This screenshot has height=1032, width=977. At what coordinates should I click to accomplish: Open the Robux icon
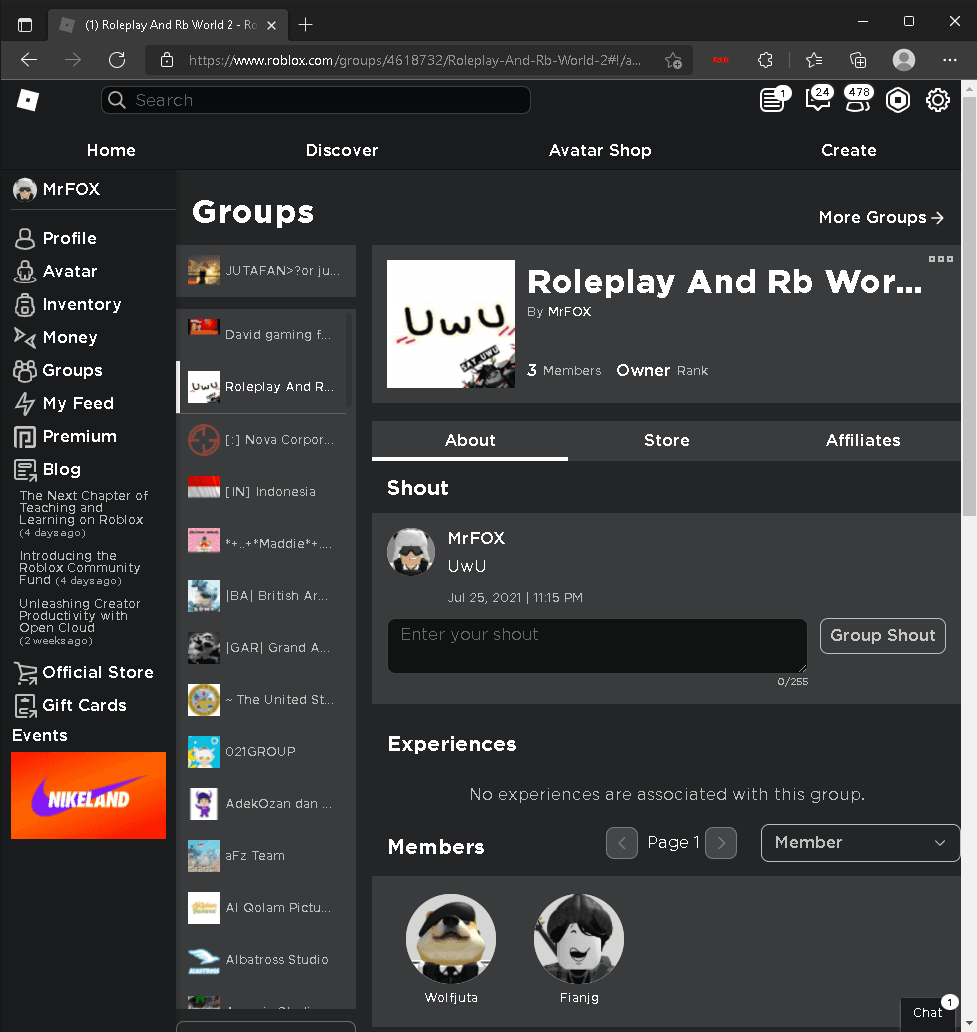(898, 100)
